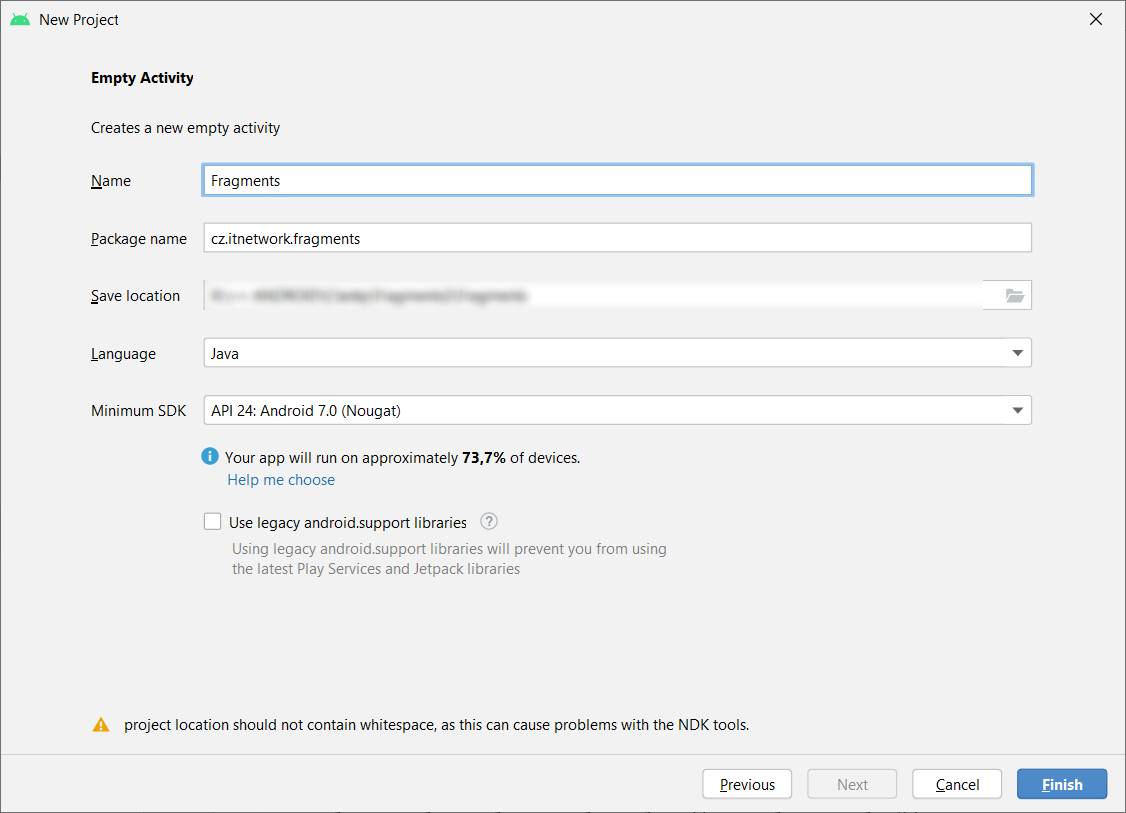Viewport: 1126px width, 813px height.
Task: Click the Android logo in title bar
Action: [x=20, y=19]
